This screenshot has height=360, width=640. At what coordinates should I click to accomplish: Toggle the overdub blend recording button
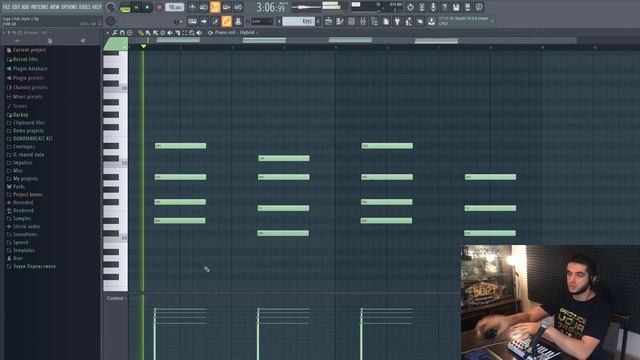227,7
